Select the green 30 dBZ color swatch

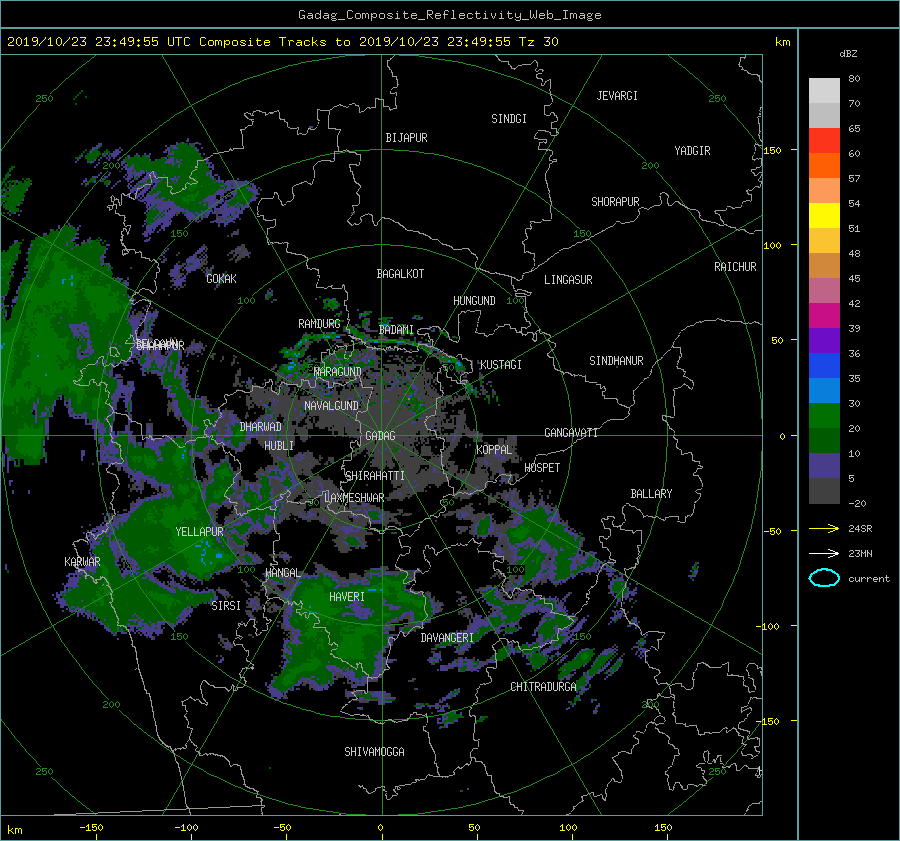click(x=824, y=416)
